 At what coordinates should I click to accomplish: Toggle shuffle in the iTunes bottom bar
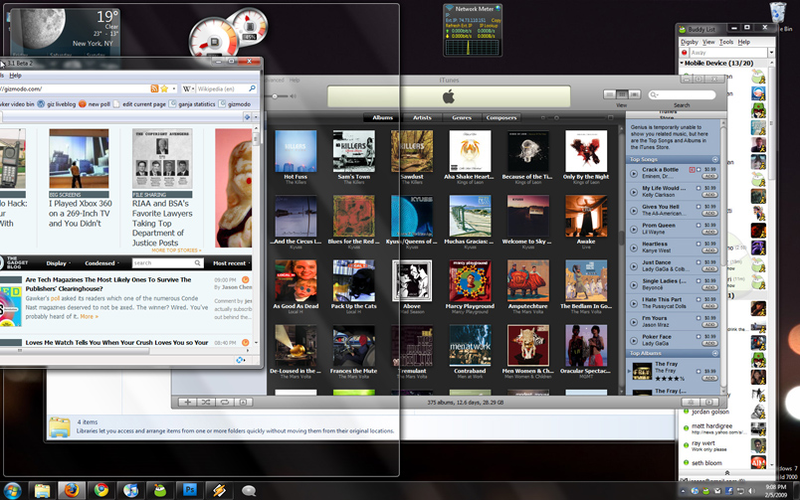click(206, 402)
